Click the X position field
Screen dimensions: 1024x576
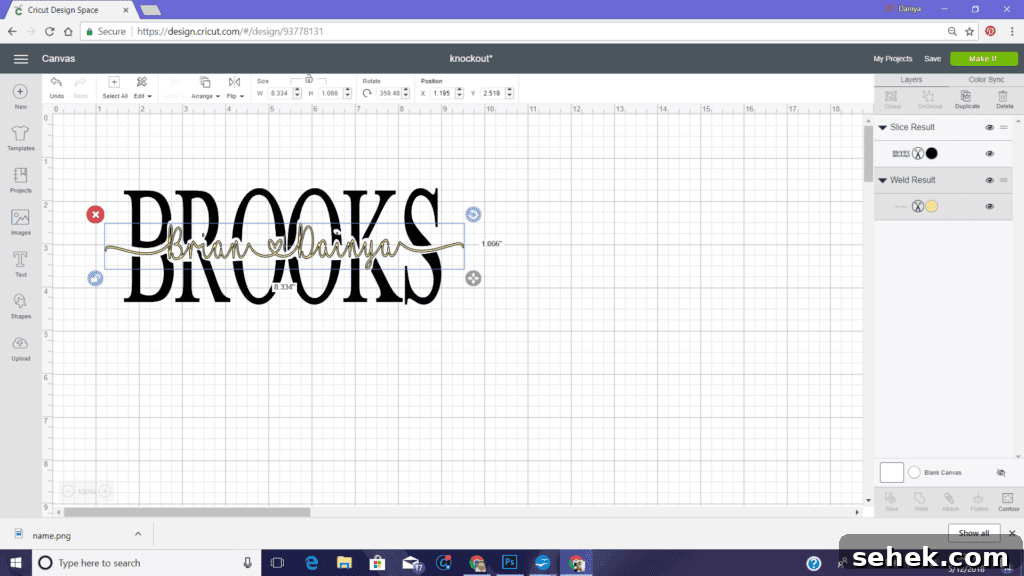tap(442, 93)
